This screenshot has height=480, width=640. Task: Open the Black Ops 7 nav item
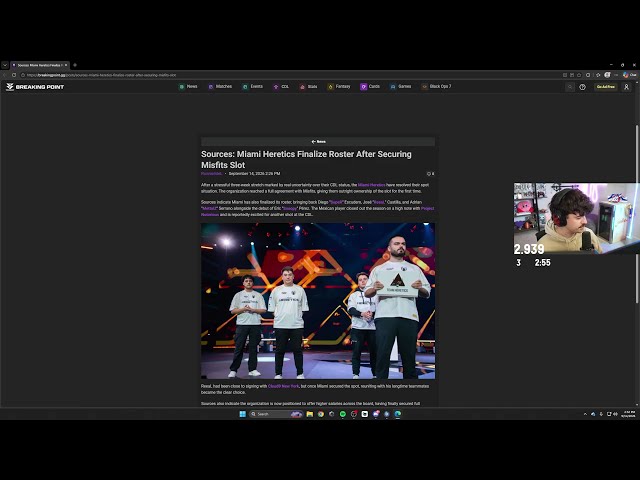pyautogui.click(x=436, y=87)
